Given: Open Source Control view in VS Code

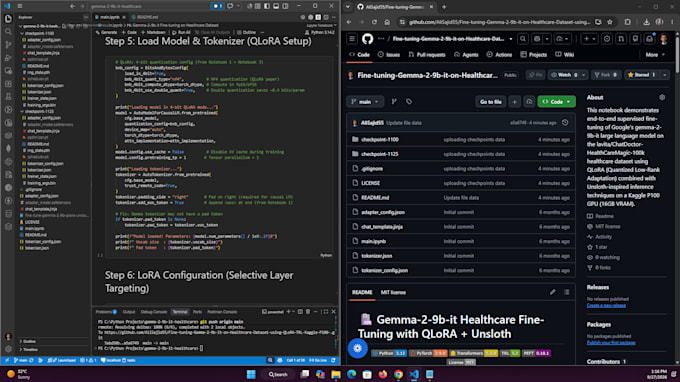Looking at the screenshot, I should pos(8,45).
